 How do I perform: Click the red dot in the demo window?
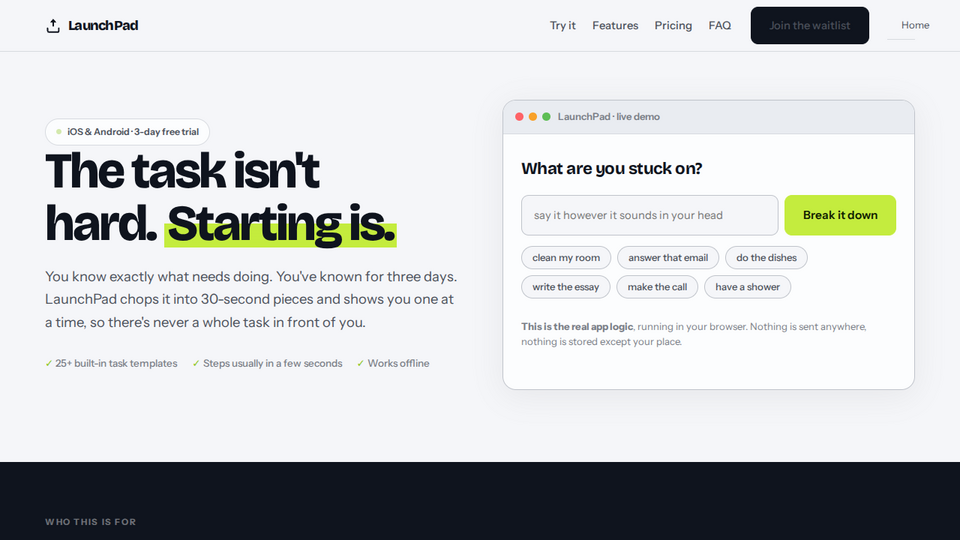519,117
